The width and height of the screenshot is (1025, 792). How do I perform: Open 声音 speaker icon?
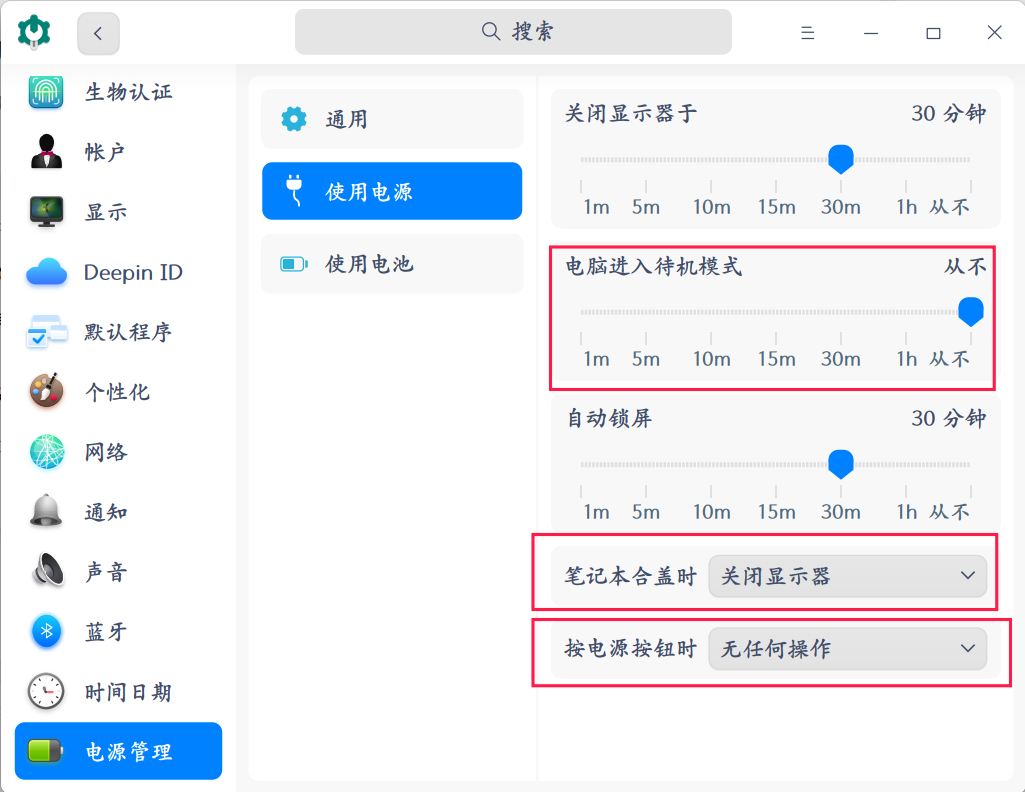click(47, 570)
